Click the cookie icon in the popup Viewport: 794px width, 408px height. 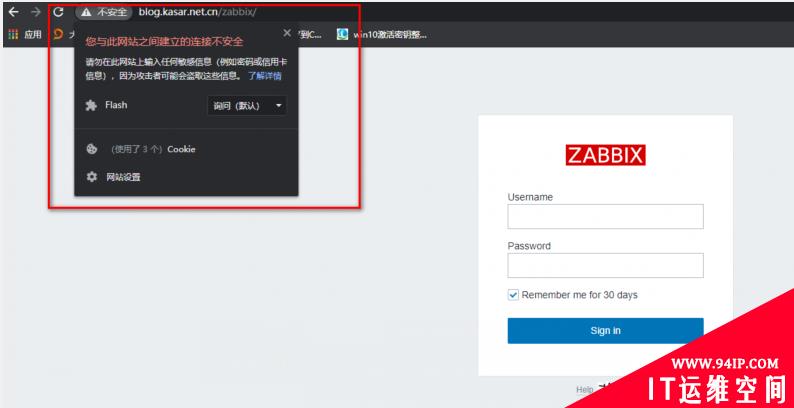pyautogui.click(x=91, y=149)
